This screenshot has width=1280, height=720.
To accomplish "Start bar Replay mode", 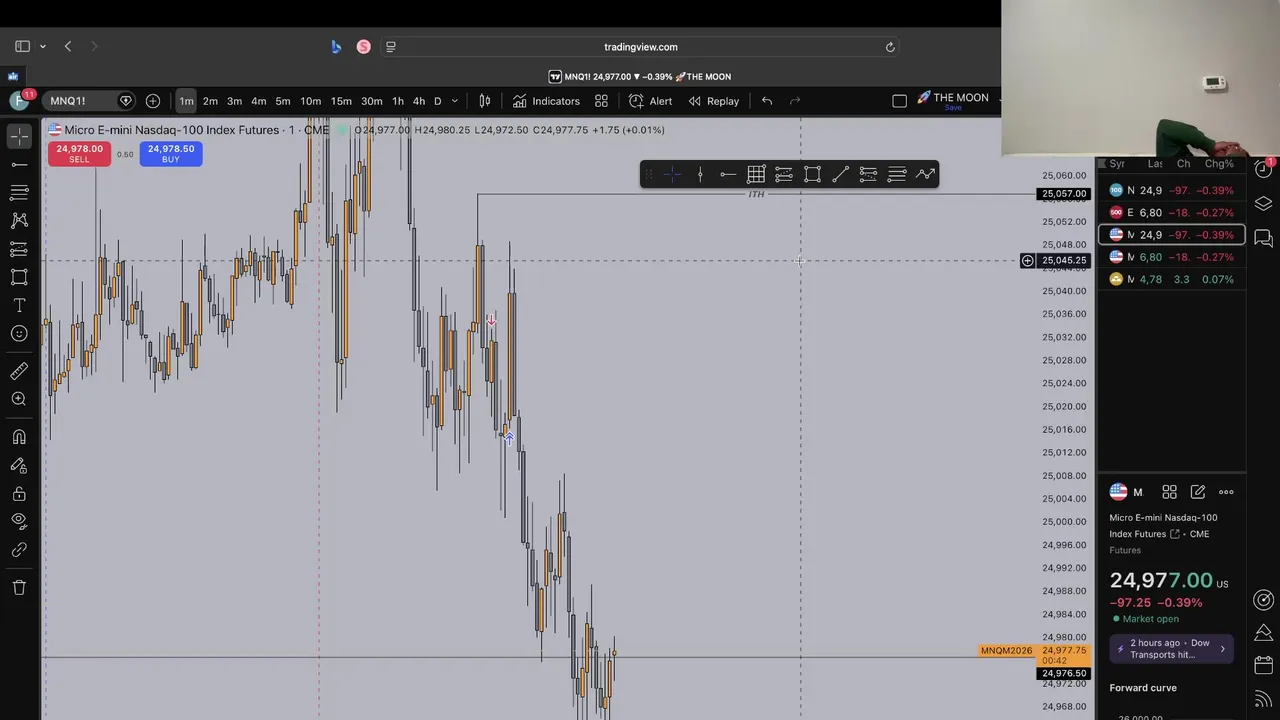I will (x=713, y=101).
